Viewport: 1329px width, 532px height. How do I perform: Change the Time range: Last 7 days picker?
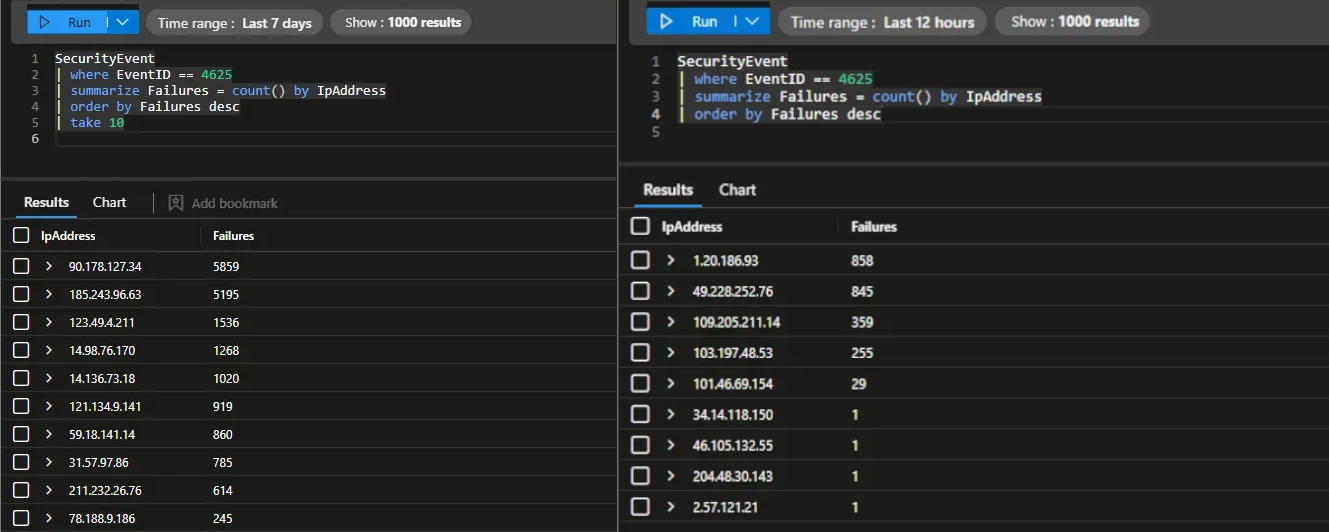[x=235, y=22]
